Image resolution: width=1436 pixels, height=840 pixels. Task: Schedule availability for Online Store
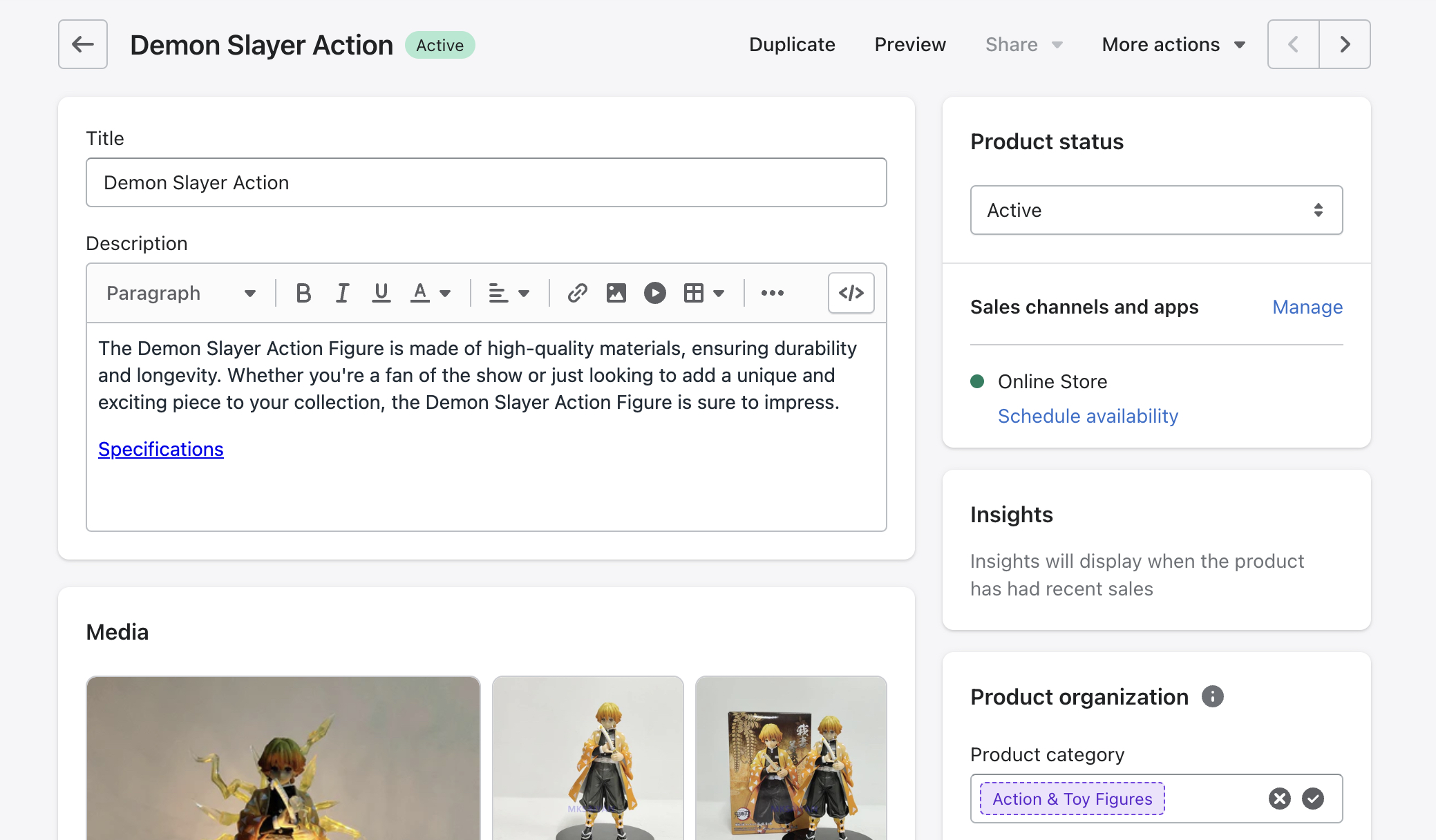[x=1087, y=416]
